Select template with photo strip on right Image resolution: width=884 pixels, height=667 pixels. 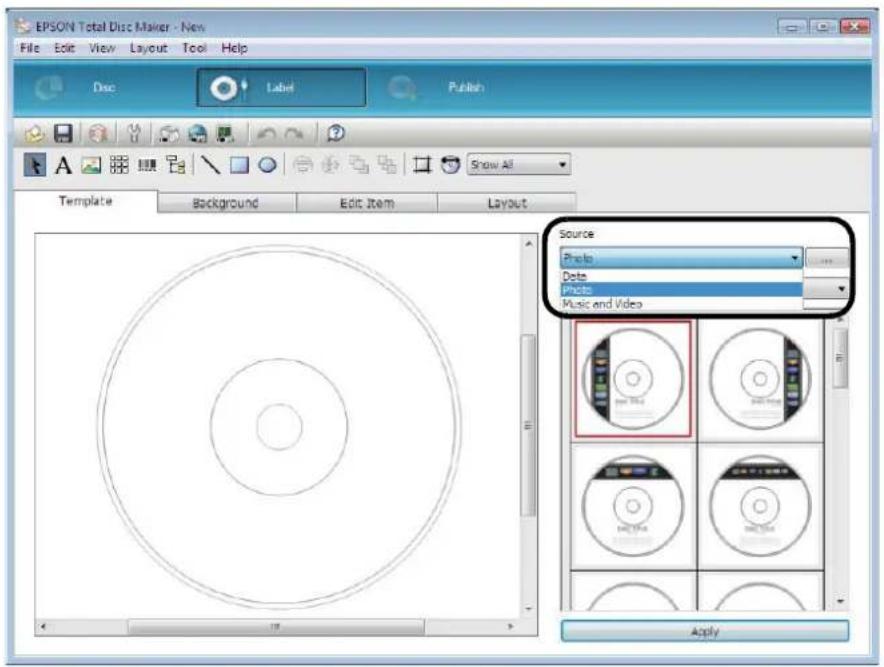click(x=760, y=379)
